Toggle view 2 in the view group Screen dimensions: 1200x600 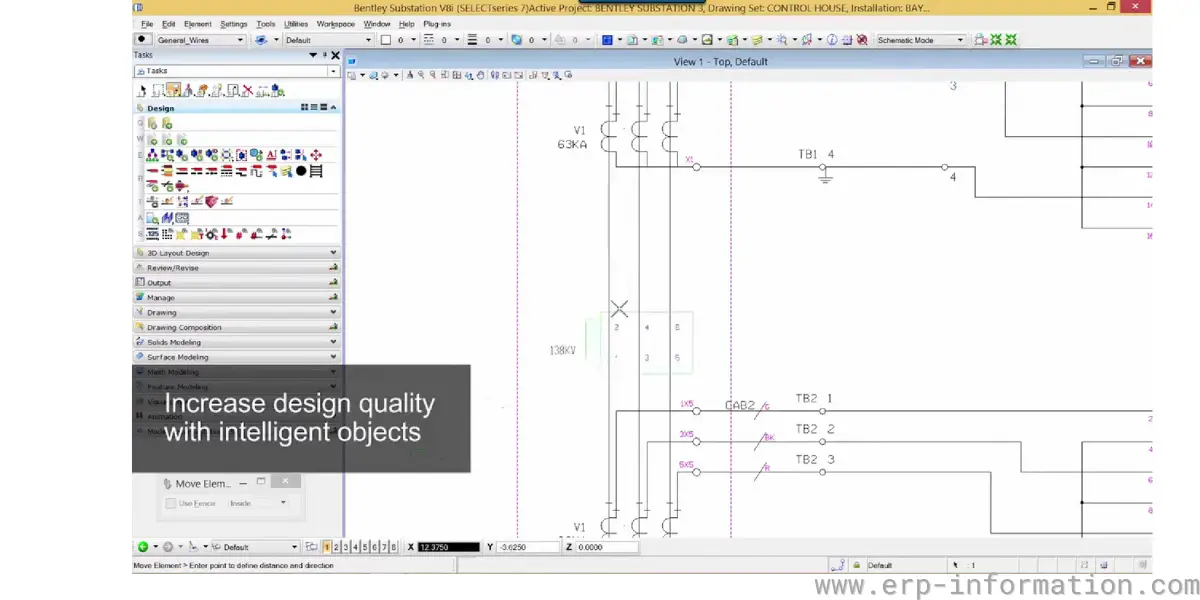[336, 547]
